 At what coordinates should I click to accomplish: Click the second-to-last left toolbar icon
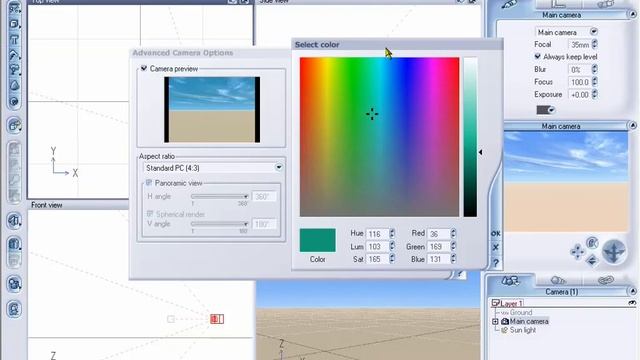point(14,284)
